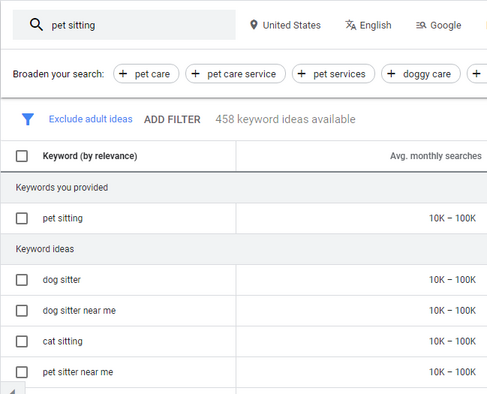Add pet care to broaden search
The height and width of the screenshot is (394, 487).
(146, 74)
